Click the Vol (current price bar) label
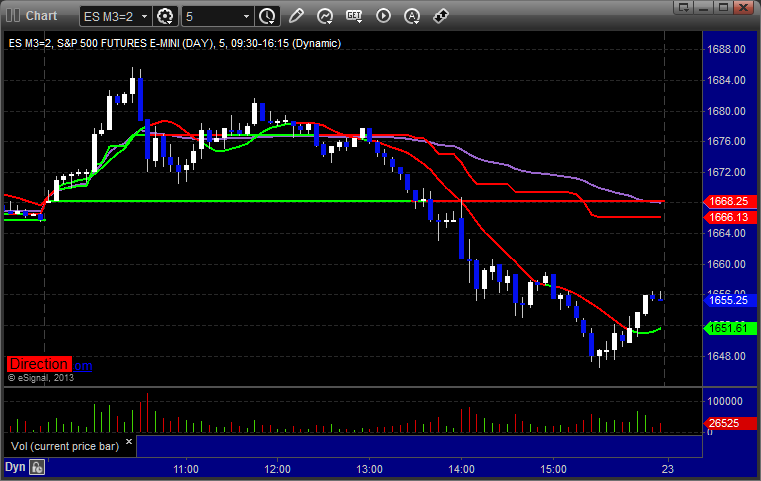 (x=65, y=446)
